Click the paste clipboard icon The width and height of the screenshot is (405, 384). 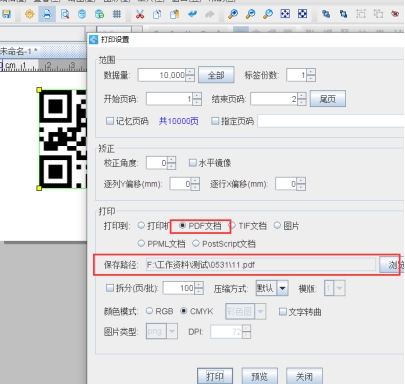[175, 14]
